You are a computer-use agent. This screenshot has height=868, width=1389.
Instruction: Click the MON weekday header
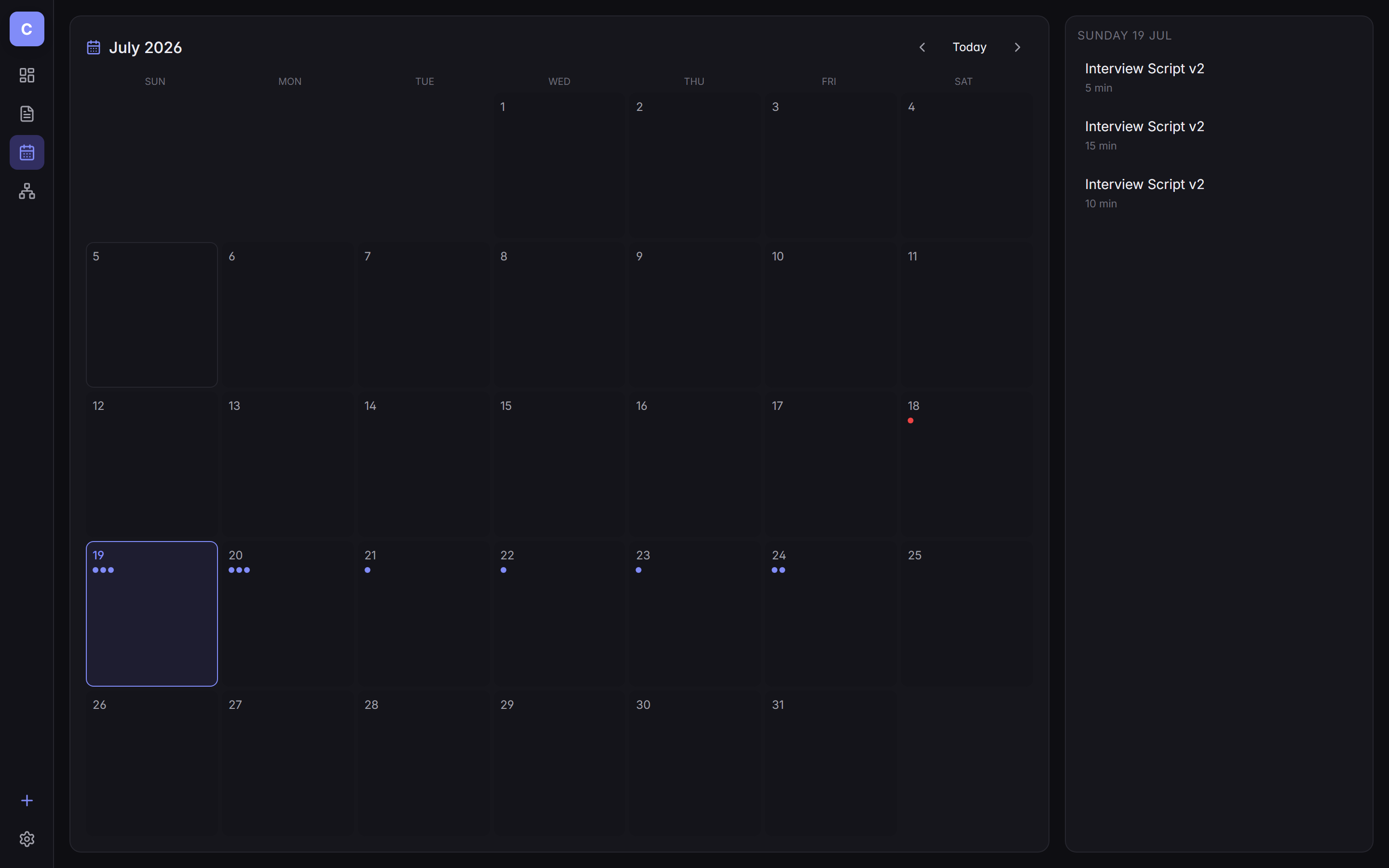[x=290, y=81]
